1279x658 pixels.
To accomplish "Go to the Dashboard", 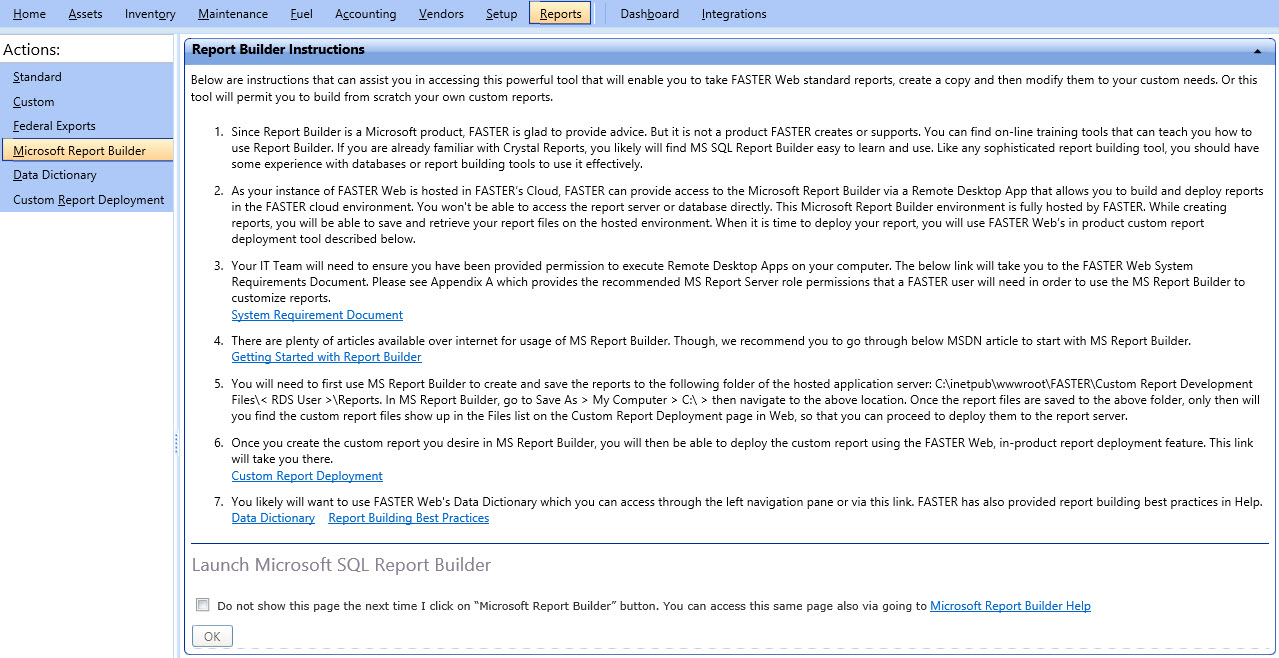I will pos(650,14).
